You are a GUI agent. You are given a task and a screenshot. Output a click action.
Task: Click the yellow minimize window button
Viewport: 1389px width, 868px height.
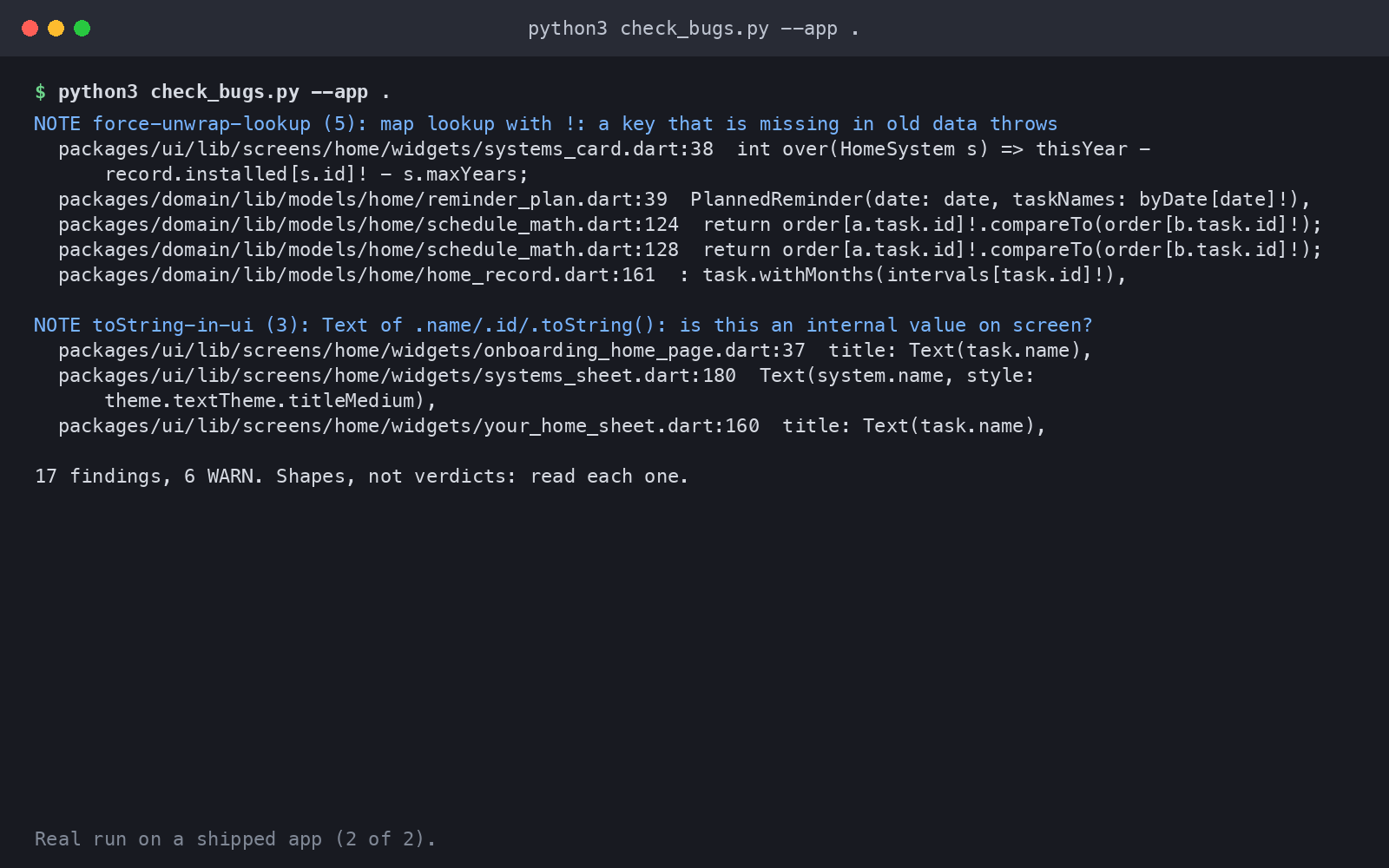pyautogui.click(x=56, y=29)
